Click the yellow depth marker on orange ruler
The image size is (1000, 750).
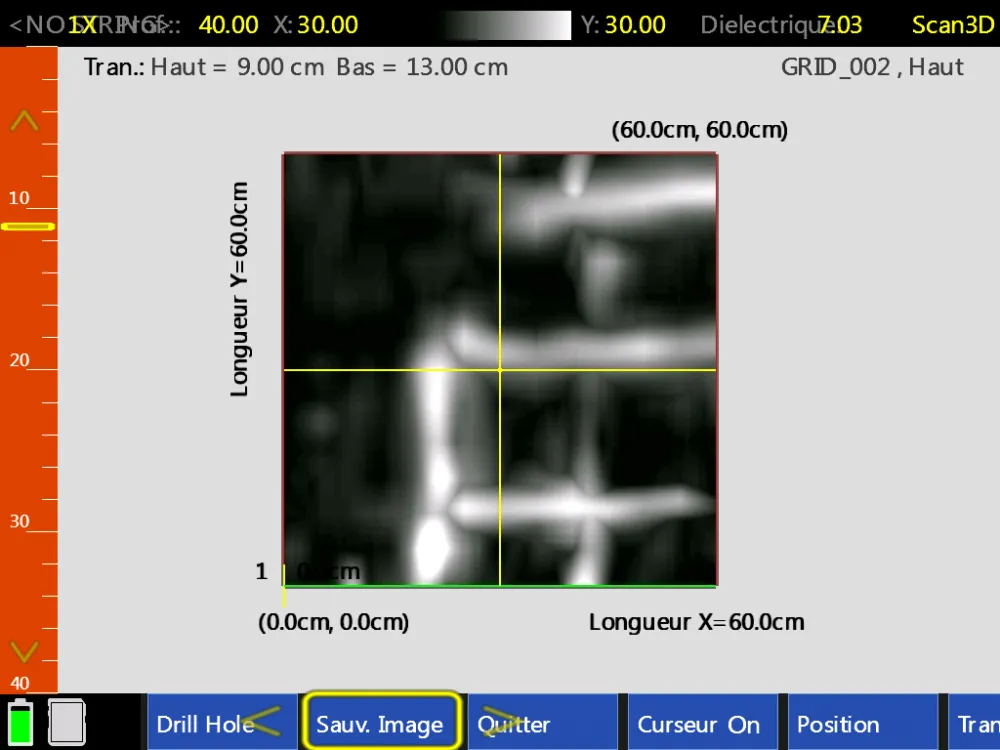coord(28,226)
